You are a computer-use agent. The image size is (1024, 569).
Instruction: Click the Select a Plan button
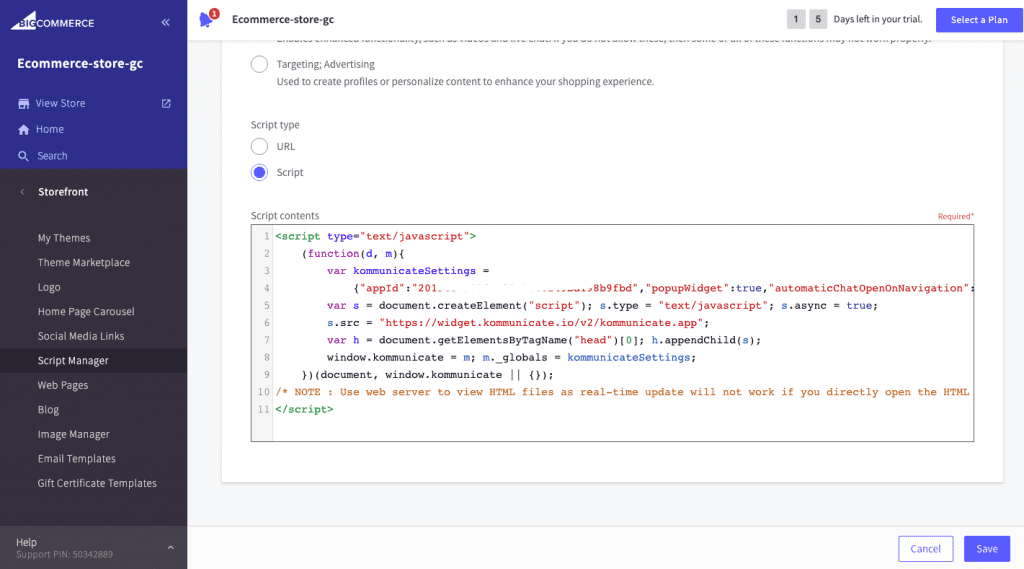(979, 20)
